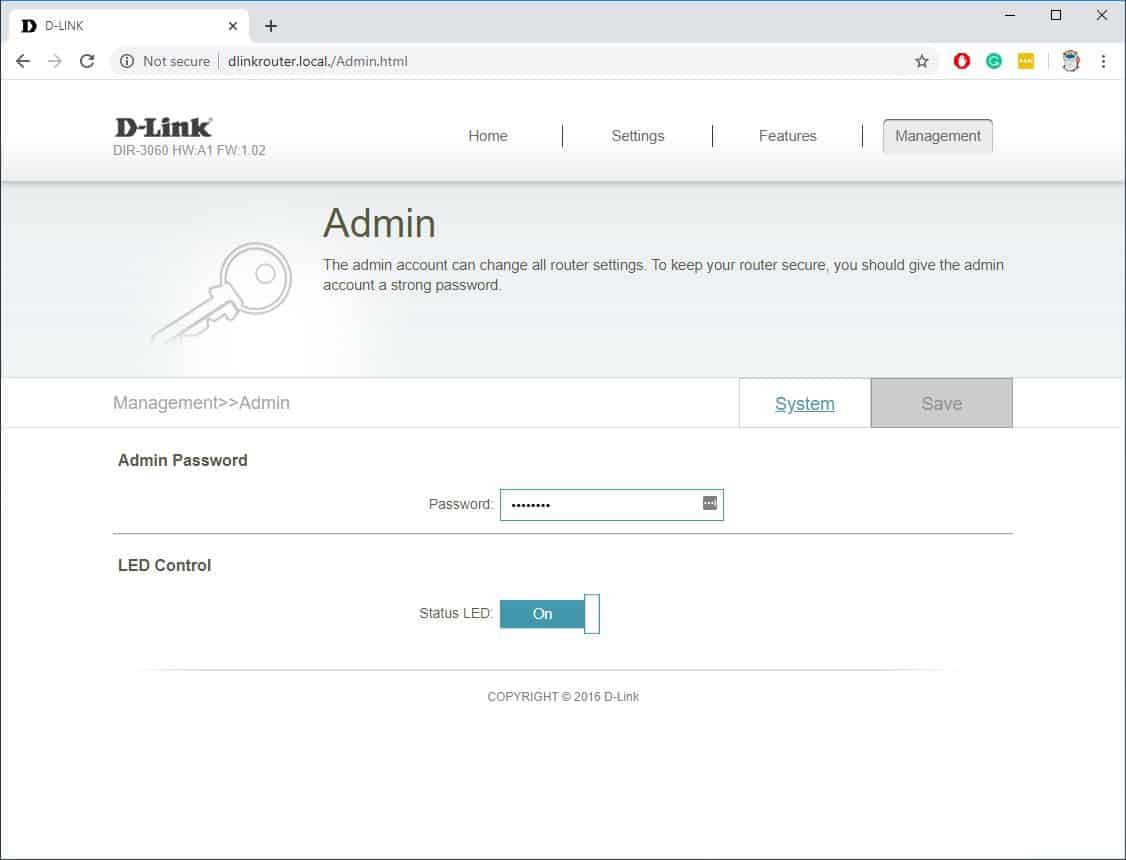Click the browser back arrow

point(23,61)
